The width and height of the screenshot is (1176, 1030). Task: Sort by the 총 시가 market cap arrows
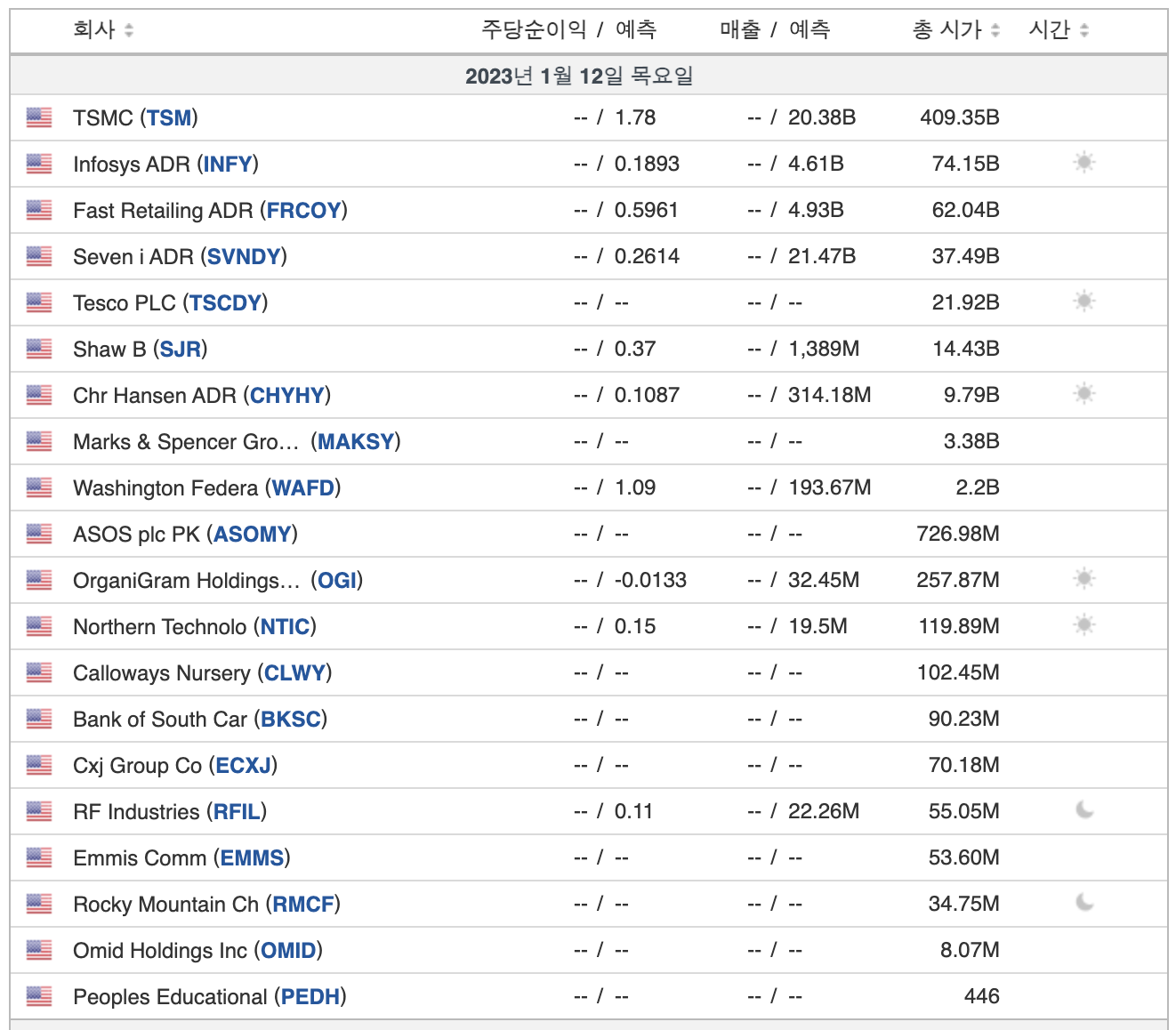(x=995, y=30)
